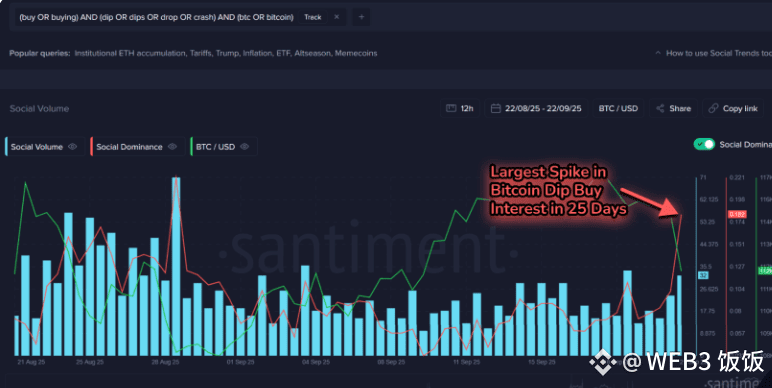Toggle the Social Dominance eye icon
Viewport: 772px width, 388px height.
(172, 147)
